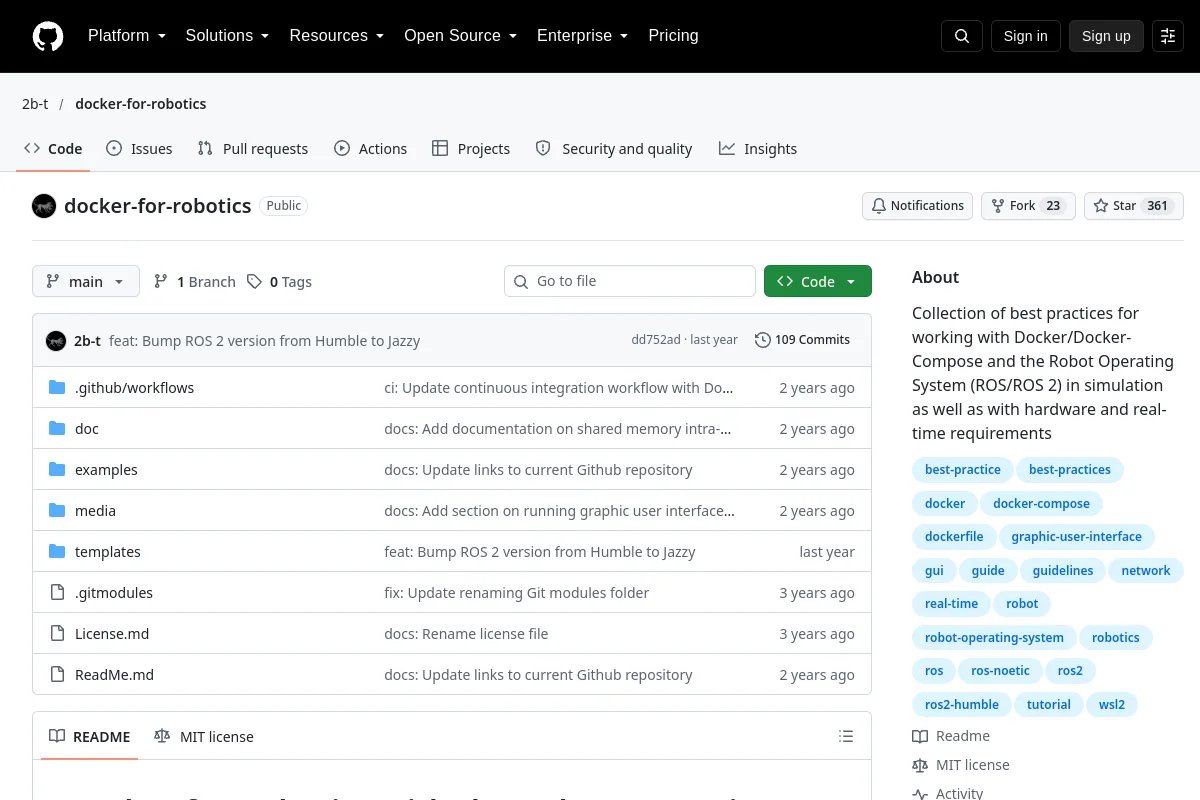Open appearance settings sliders icon
Viewport: 1200px width, 800px height.
1168,36
